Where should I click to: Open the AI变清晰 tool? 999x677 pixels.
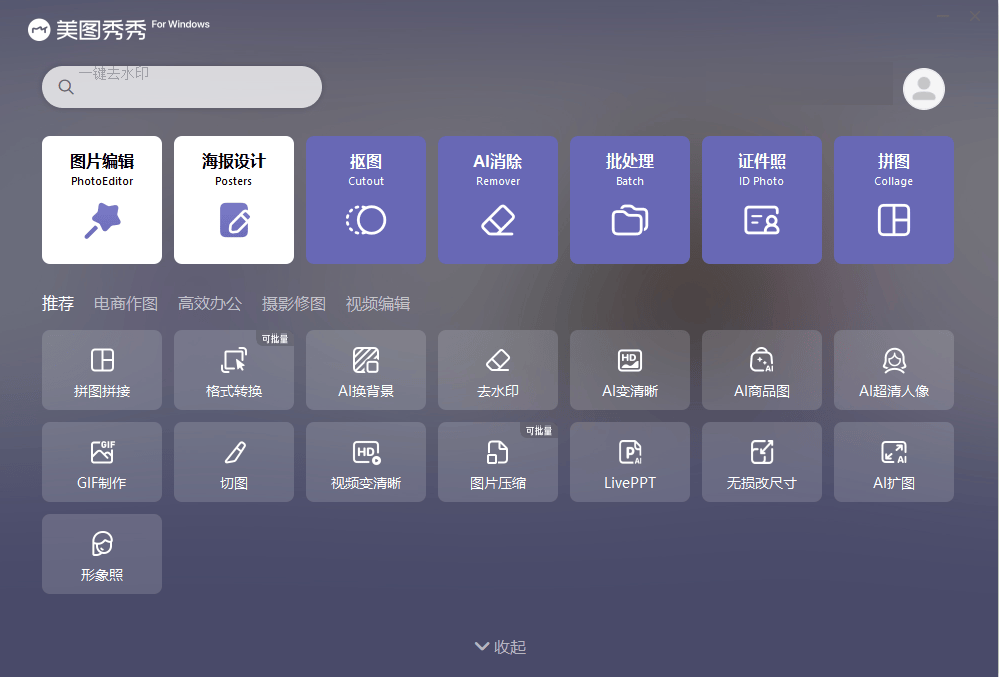click(629, 369)
